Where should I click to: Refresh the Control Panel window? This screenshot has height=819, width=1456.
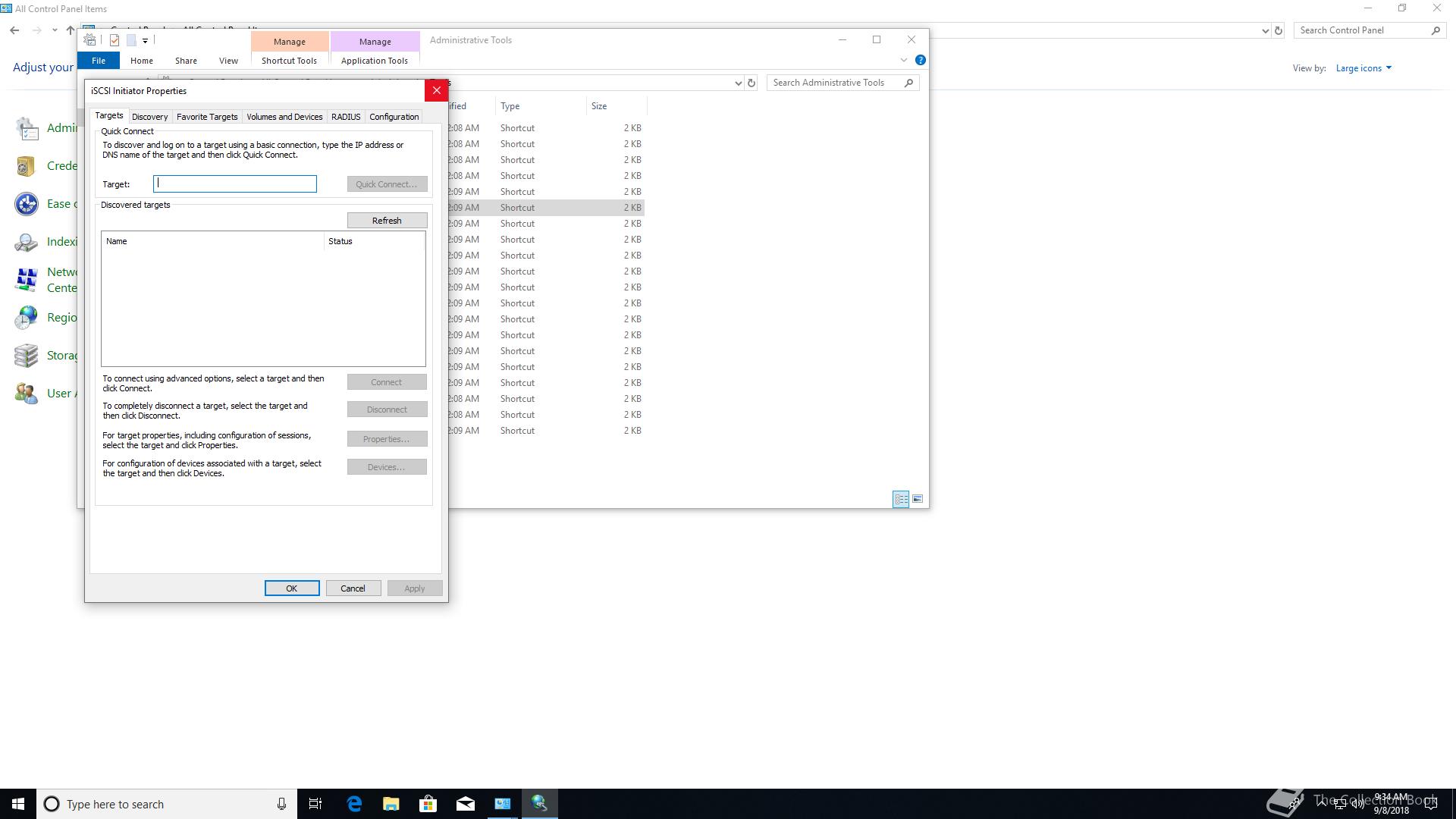click(1279, 31)
